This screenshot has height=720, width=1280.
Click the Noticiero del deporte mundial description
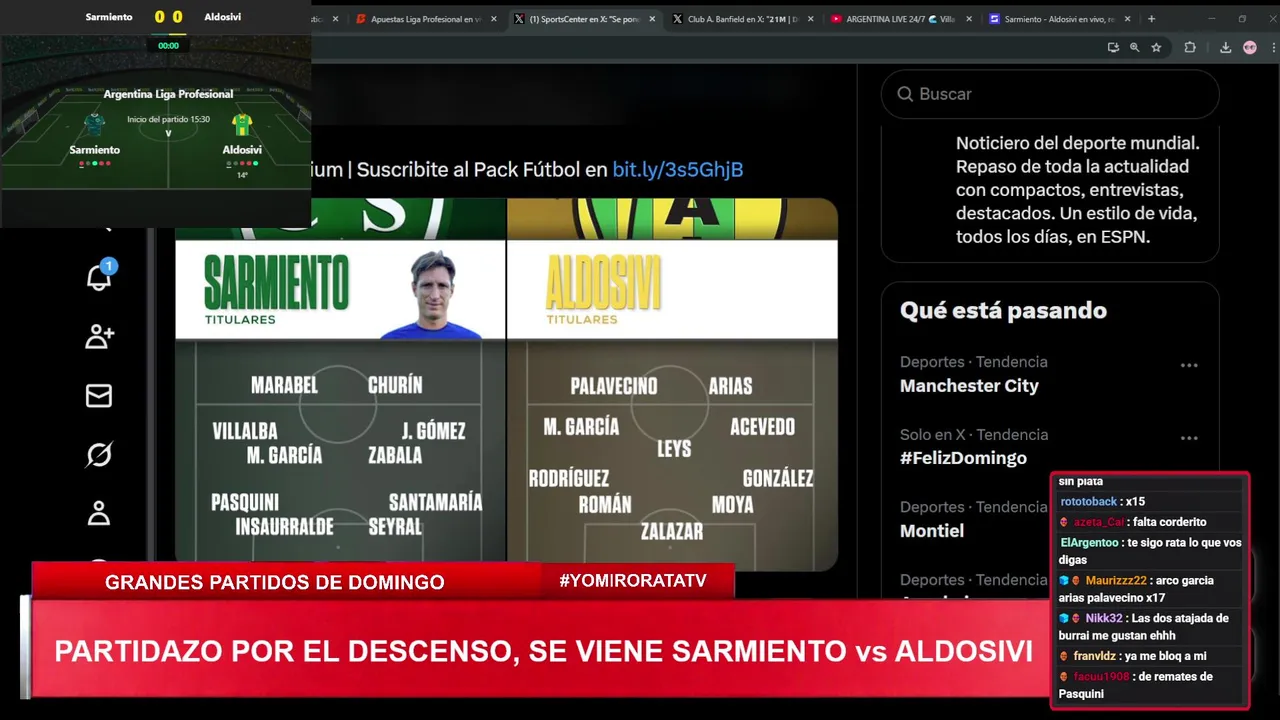tap(1076, 190)
